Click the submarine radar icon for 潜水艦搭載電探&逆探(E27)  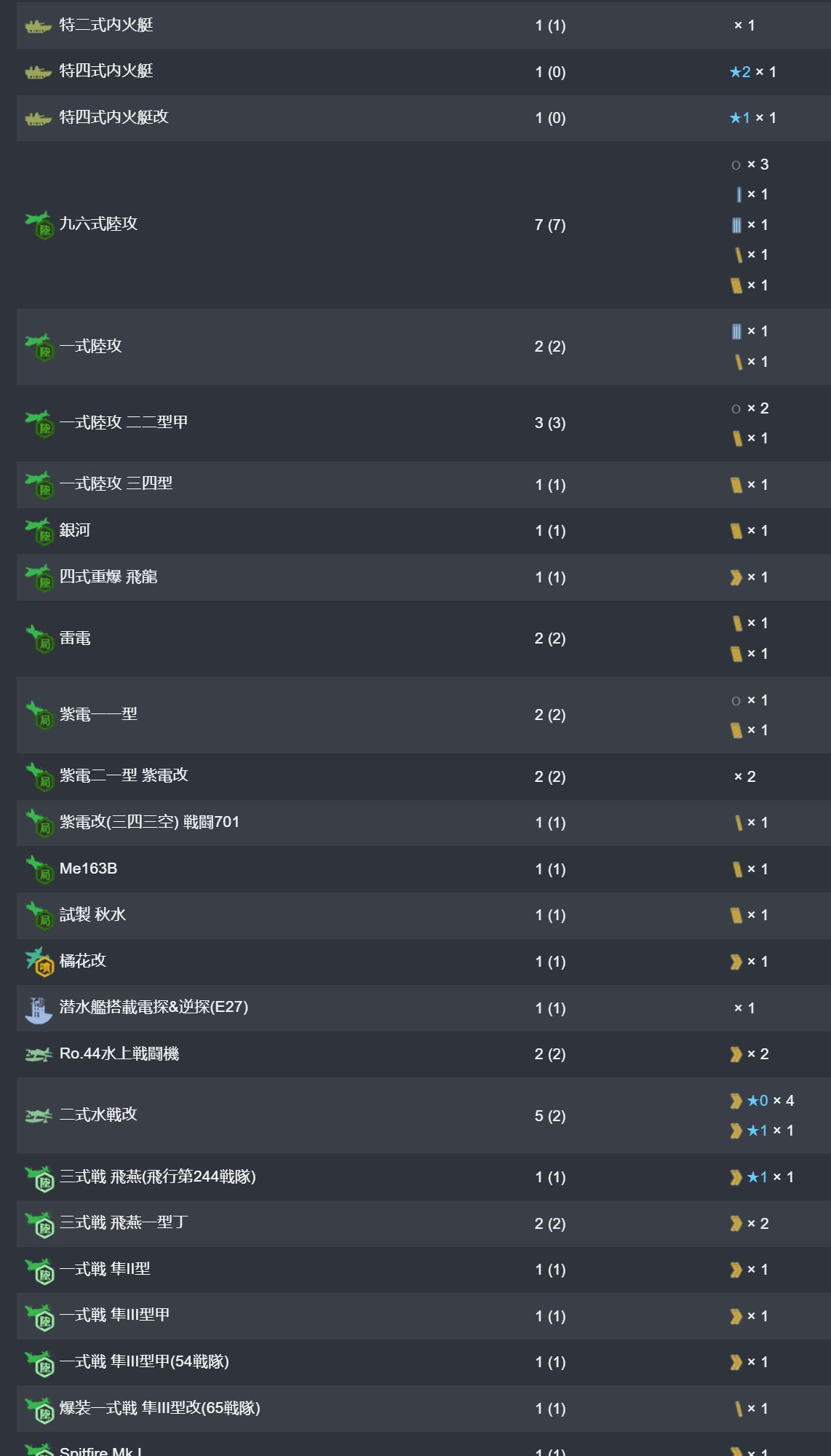click(x=39, y=1009)
